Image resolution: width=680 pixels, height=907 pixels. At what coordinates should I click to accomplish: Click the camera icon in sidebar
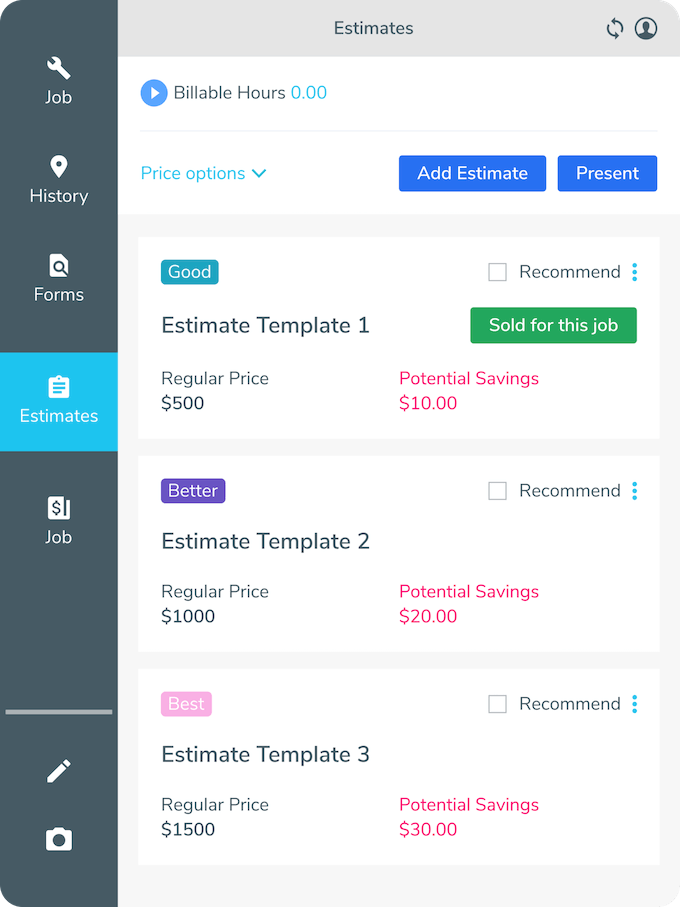(58, 839)
